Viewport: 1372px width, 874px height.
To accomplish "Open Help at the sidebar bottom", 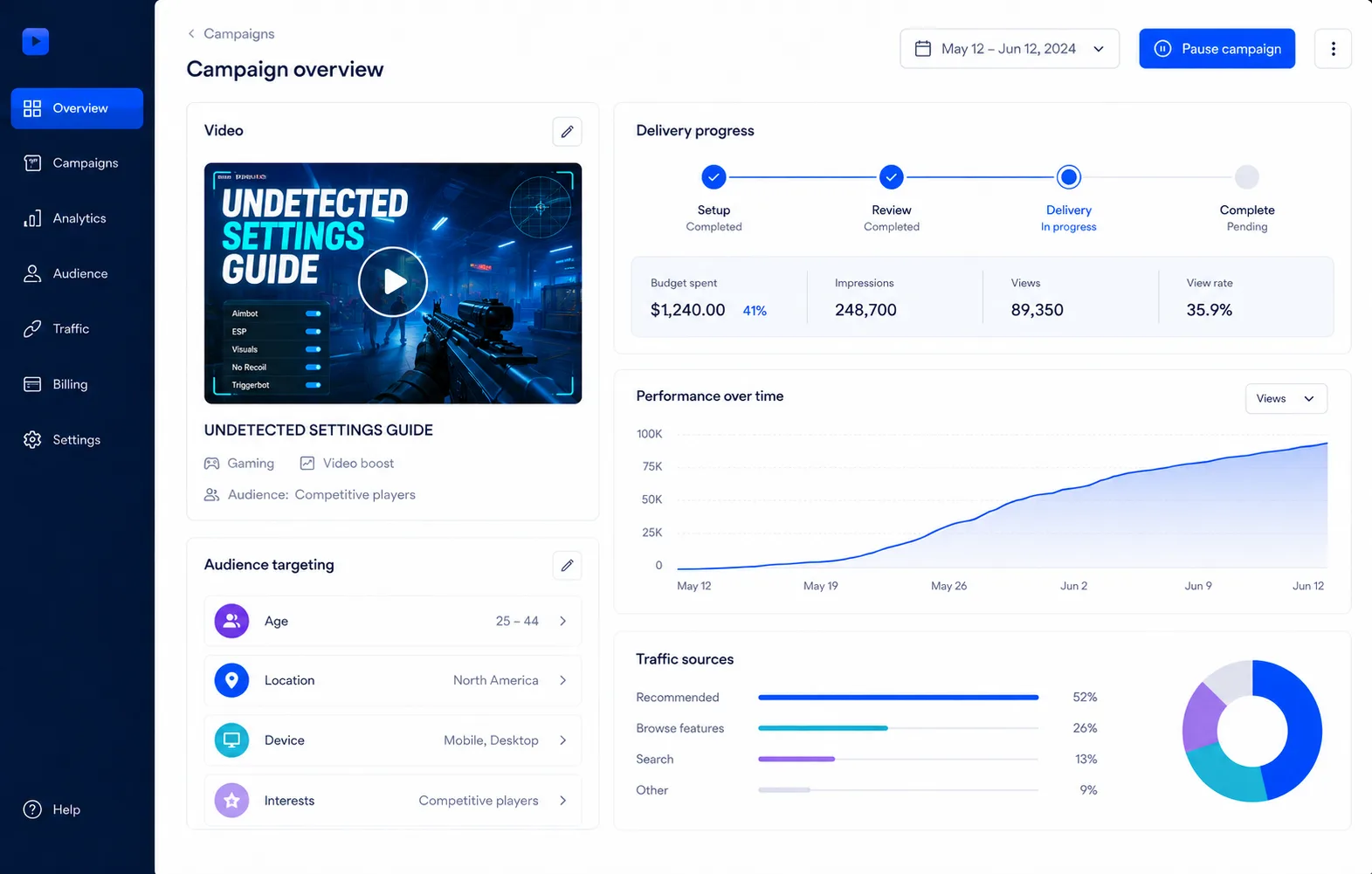I will (52, 809).
